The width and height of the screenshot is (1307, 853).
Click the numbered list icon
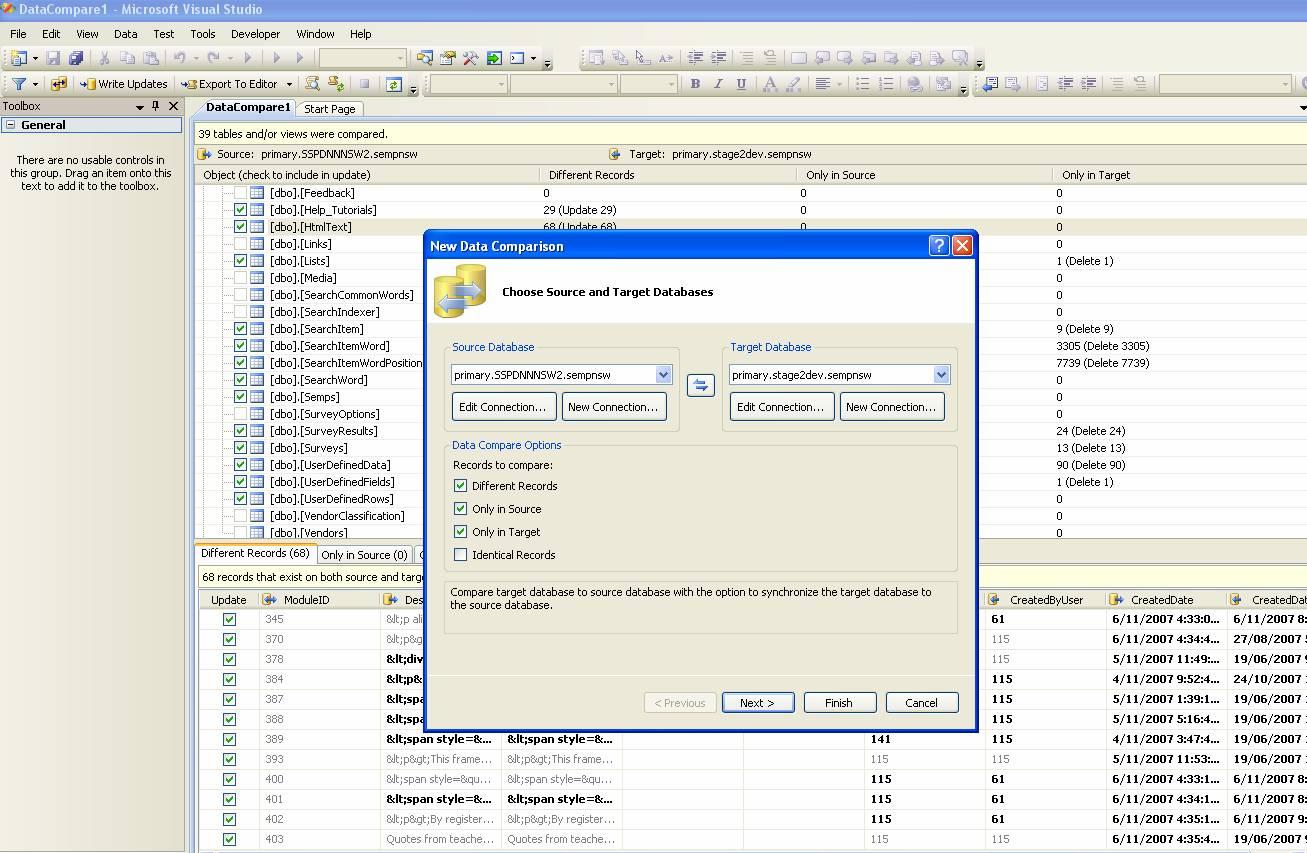pyautogui.click(x=885, y=84)
